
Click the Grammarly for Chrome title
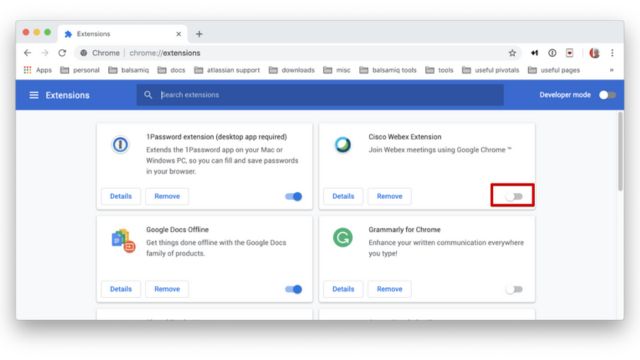[404, 229]
